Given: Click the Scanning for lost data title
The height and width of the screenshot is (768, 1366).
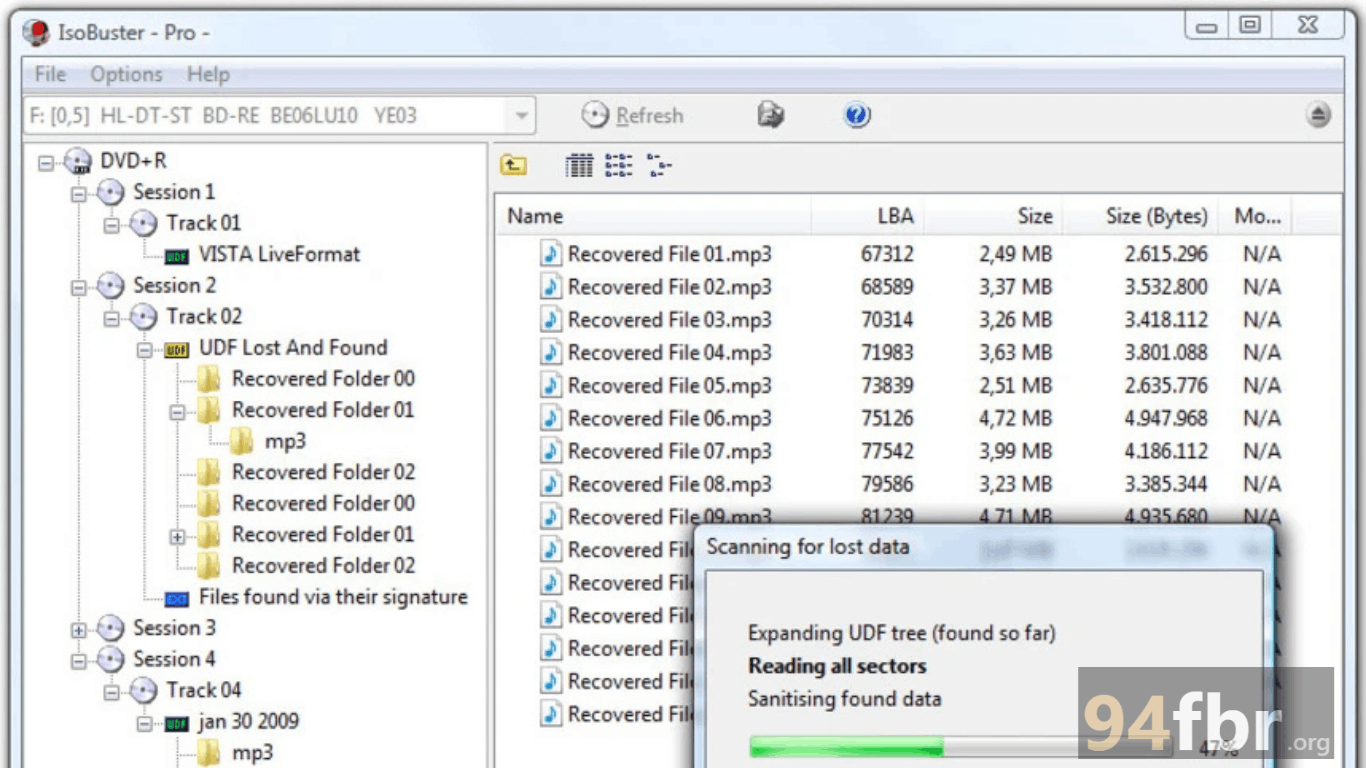Looking at the screenshot, I should point(808,546).
